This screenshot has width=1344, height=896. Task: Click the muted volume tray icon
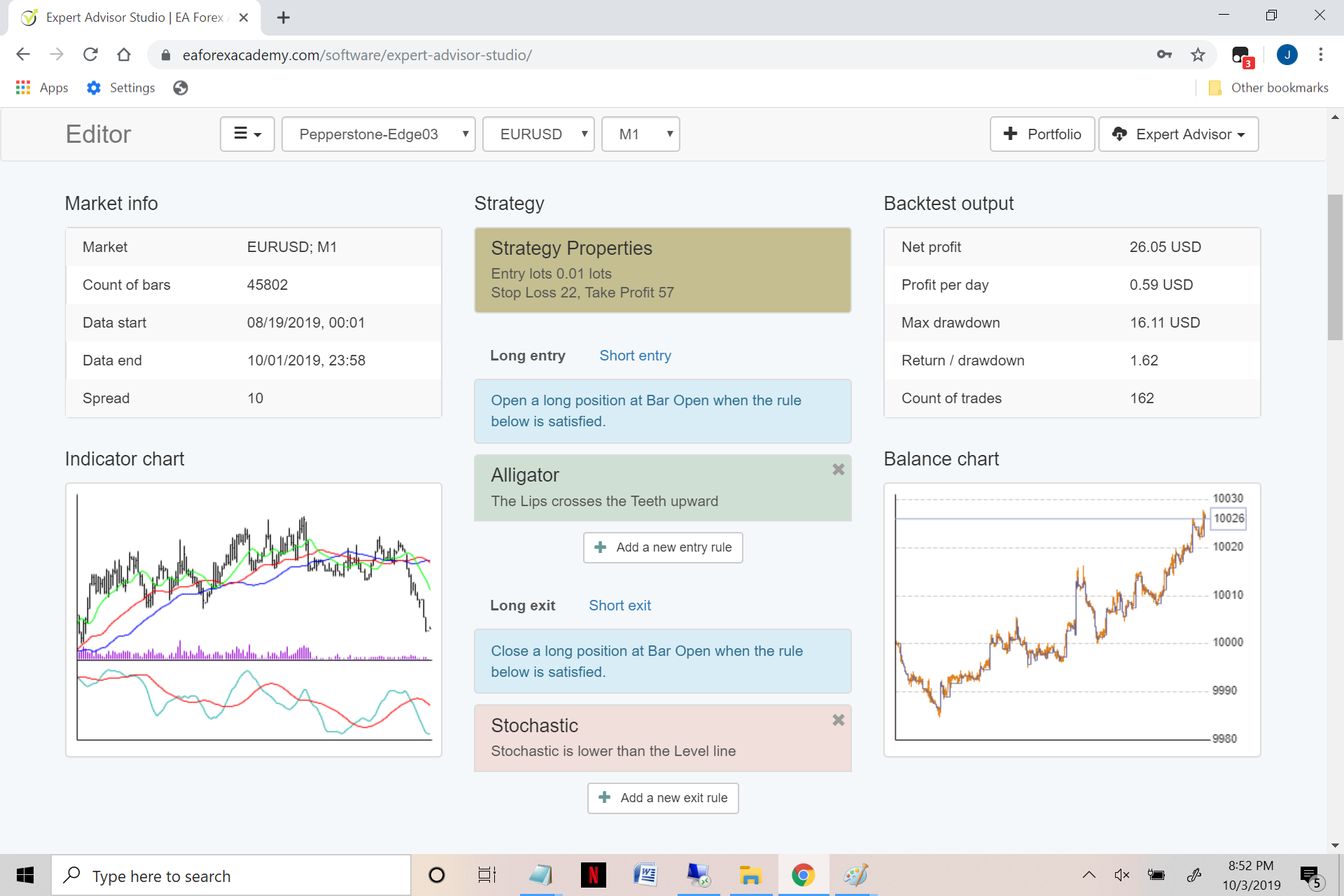pyautogui.click(x=1122, y=875)
